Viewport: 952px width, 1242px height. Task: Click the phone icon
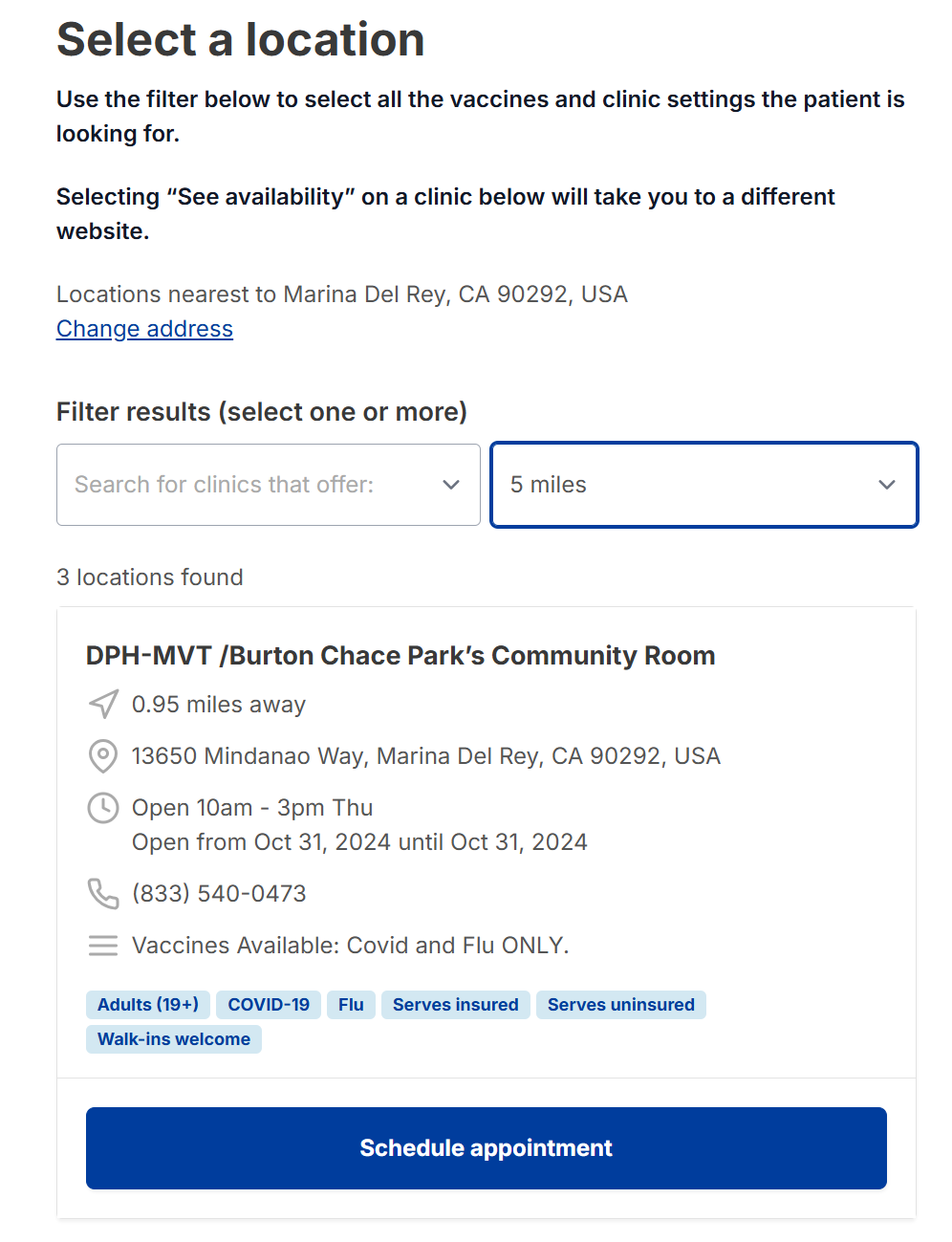point(103,894)
